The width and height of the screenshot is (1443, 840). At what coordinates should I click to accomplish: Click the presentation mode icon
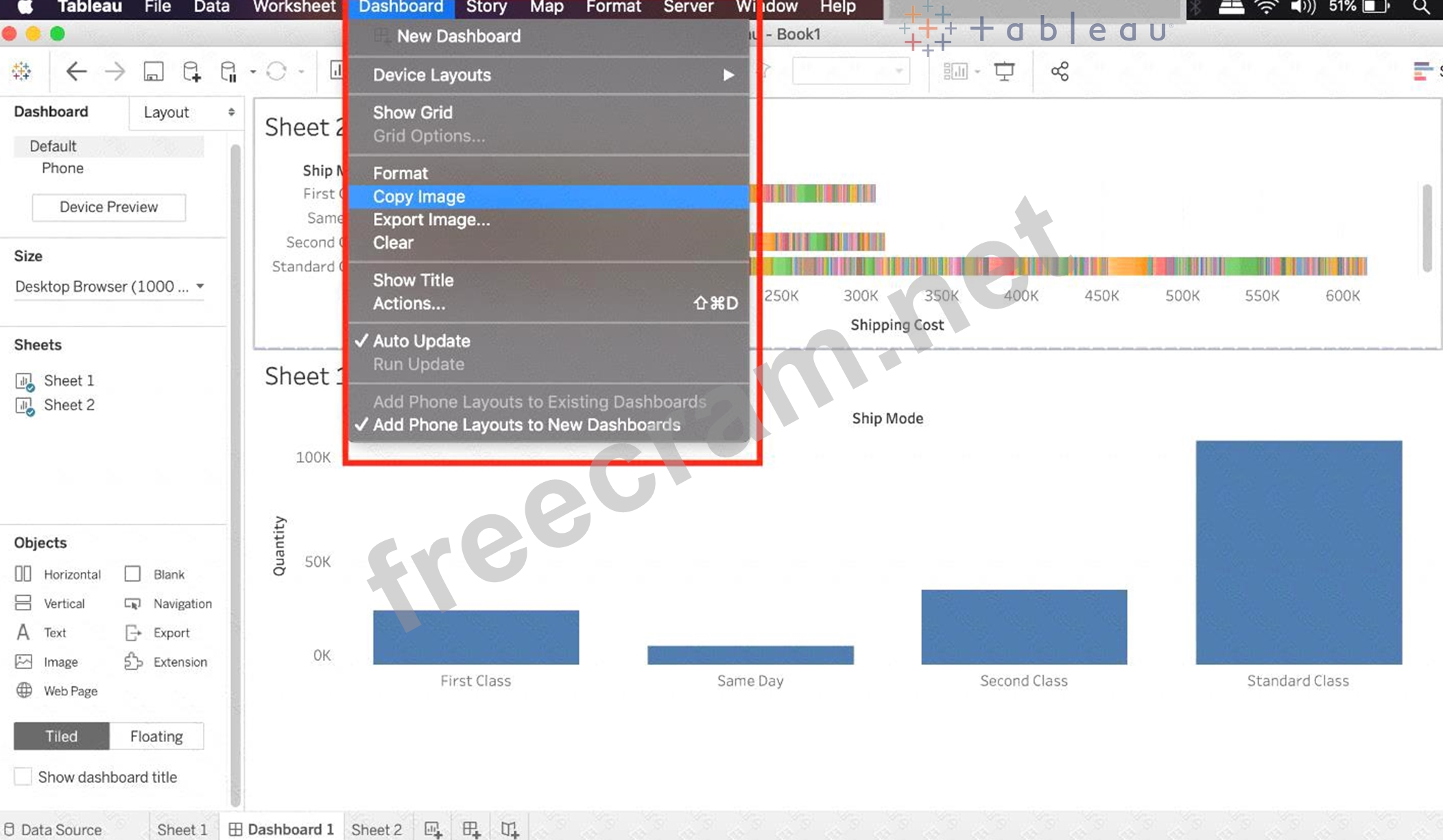1004,71
